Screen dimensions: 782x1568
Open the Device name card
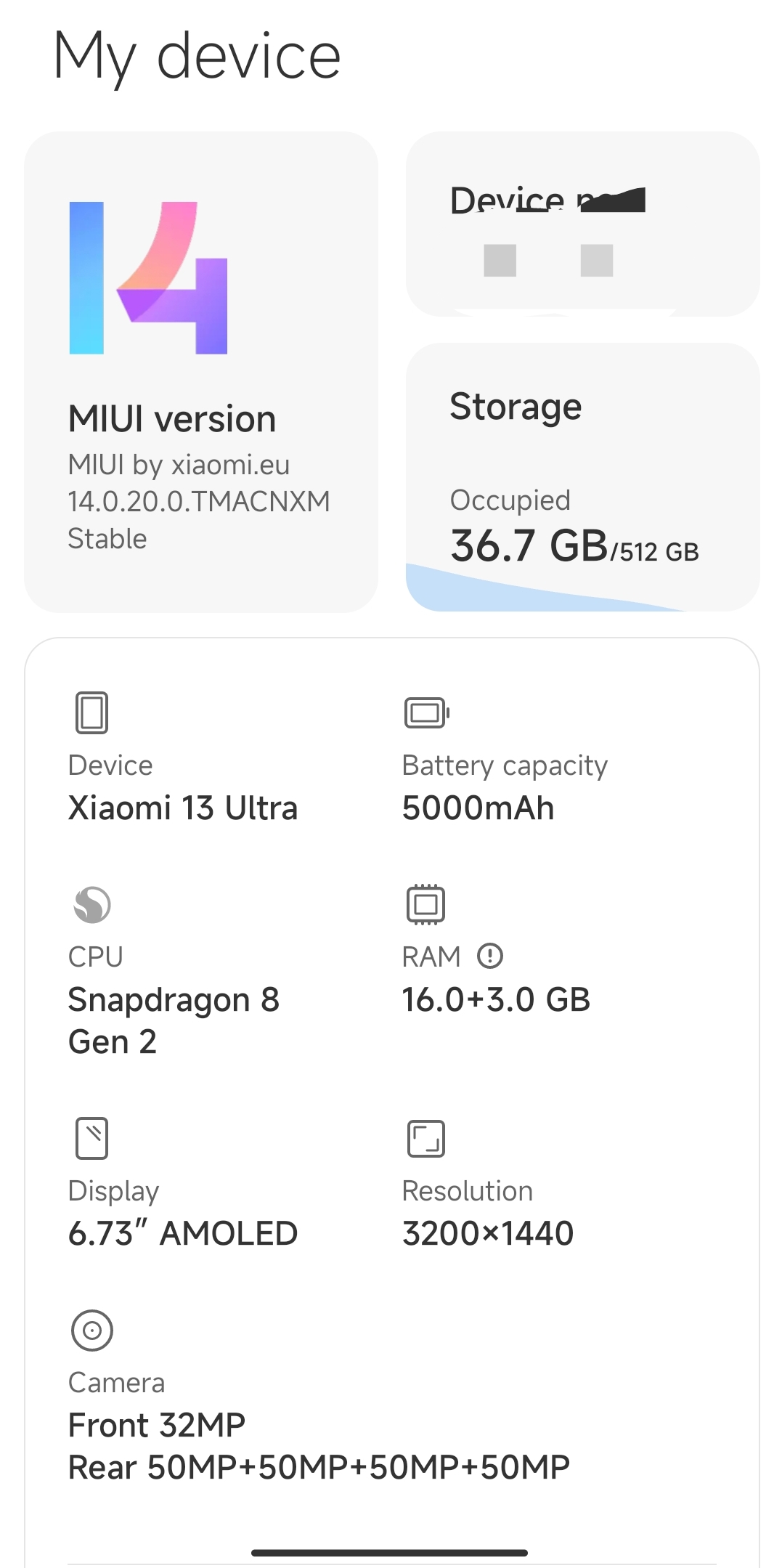tap(582, 224)
